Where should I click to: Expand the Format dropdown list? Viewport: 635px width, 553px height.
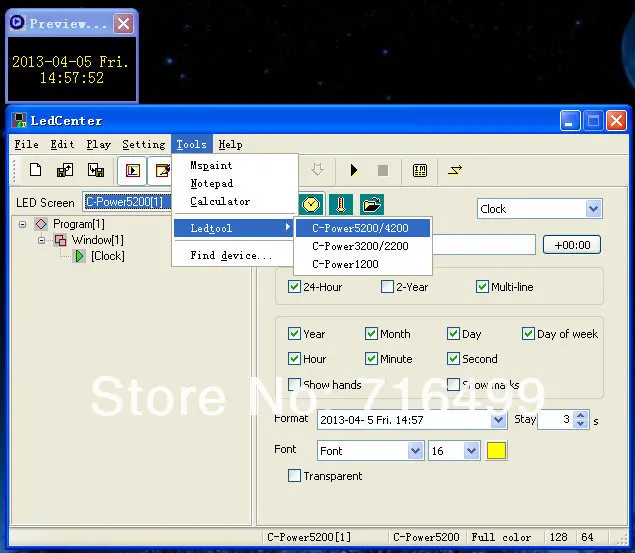pyautogui.click(x=499, y=420)
